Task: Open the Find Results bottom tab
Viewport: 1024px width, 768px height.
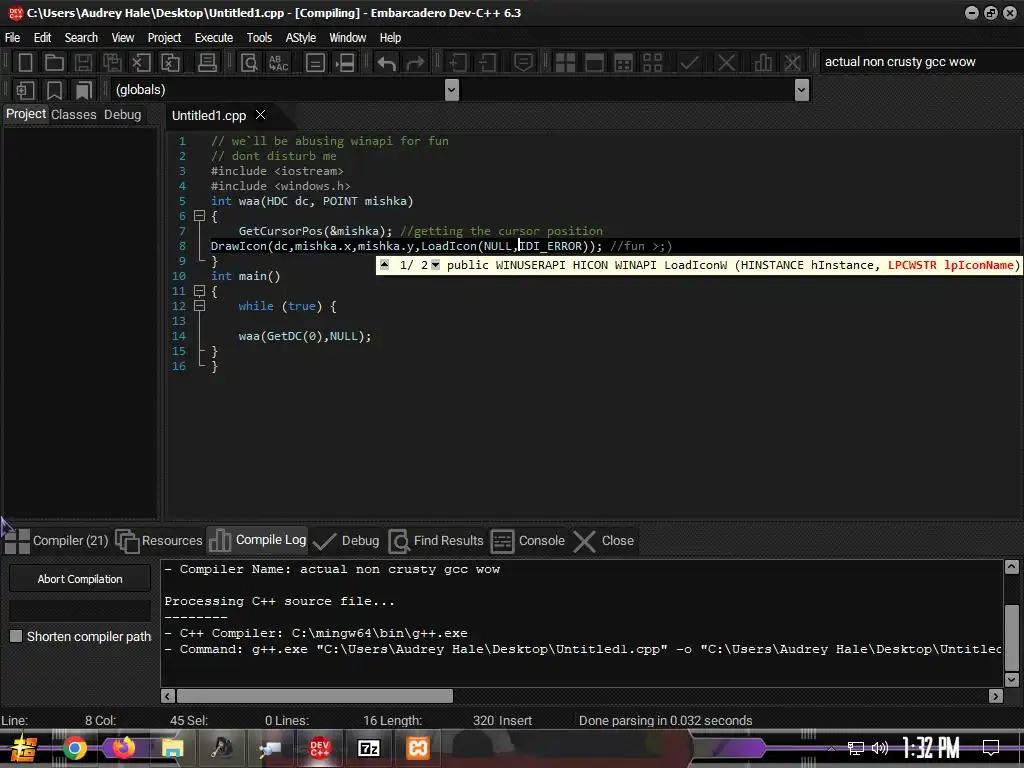Action: tap(436, 540)
